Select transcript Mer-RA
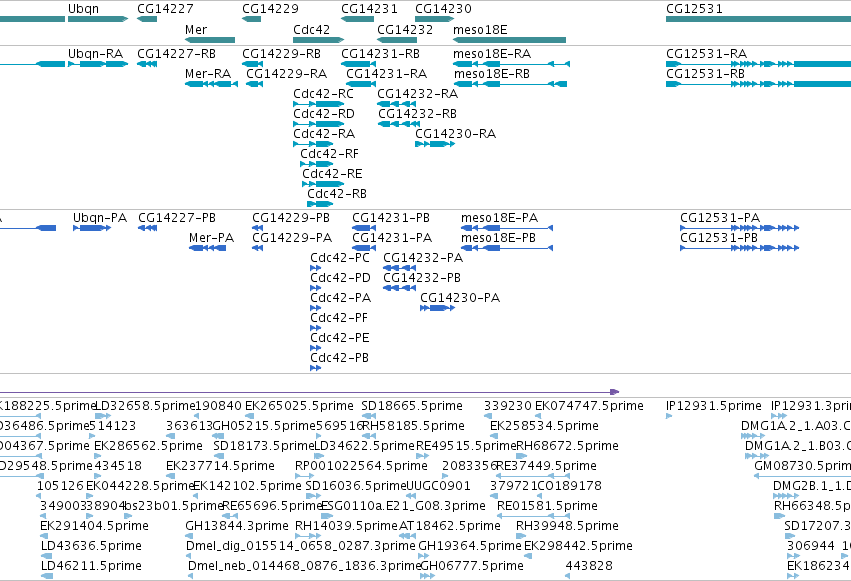The width and height of the screenshot is (851, 581). coord(211,84)
